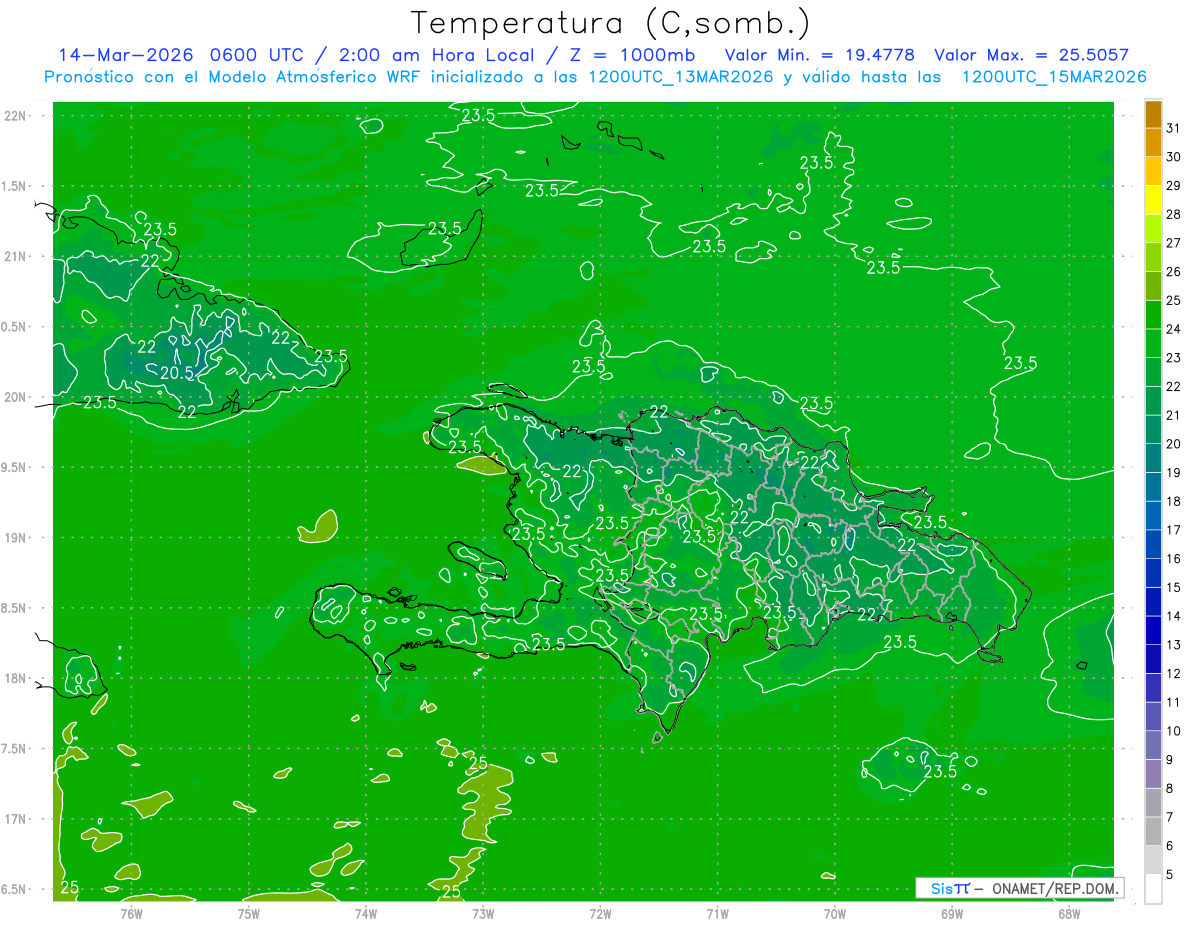Click the colorbar label '5'

tap(1169, 874)
